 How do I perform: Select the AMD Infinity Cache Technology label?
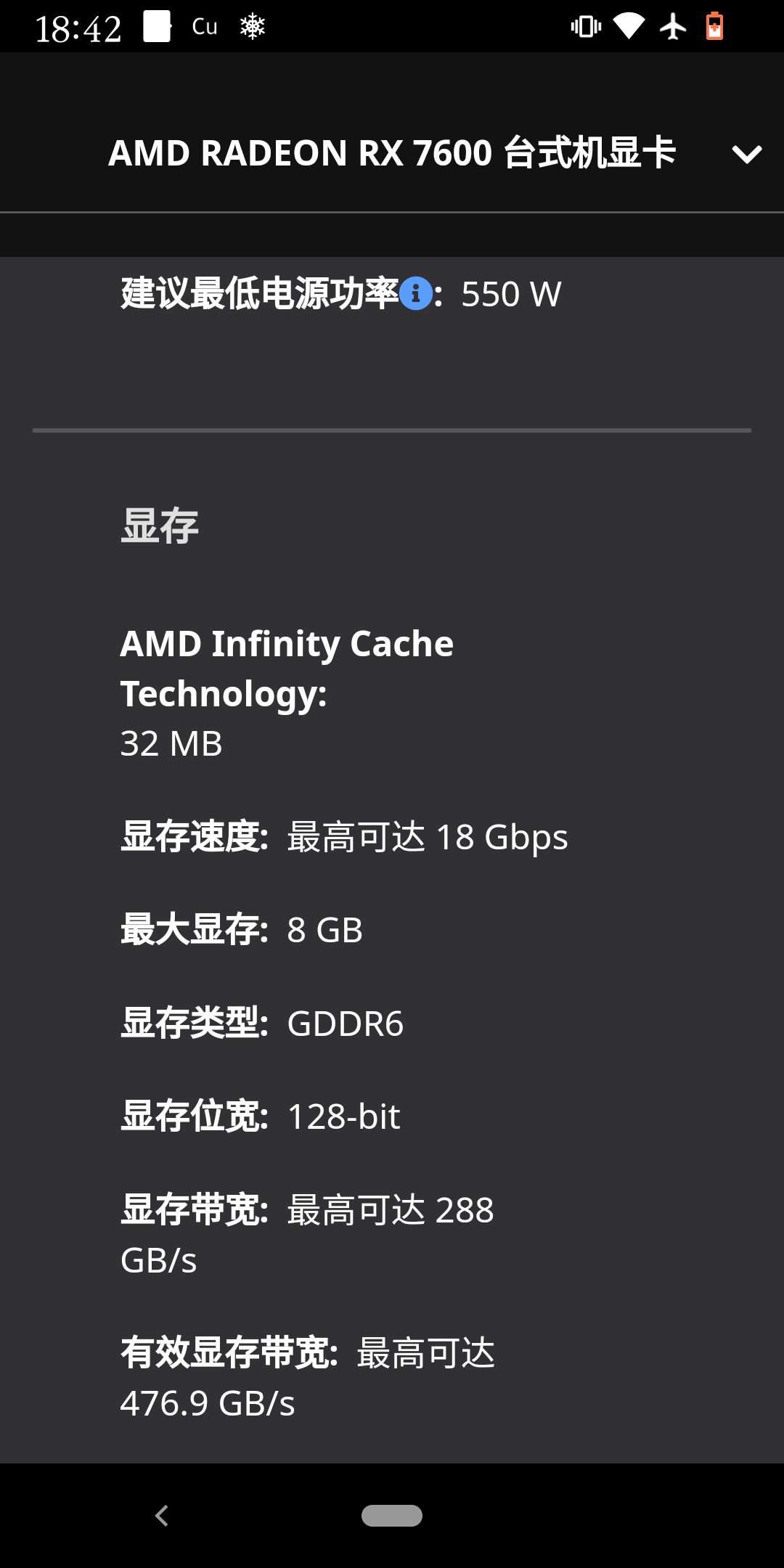tap(287, 669)
